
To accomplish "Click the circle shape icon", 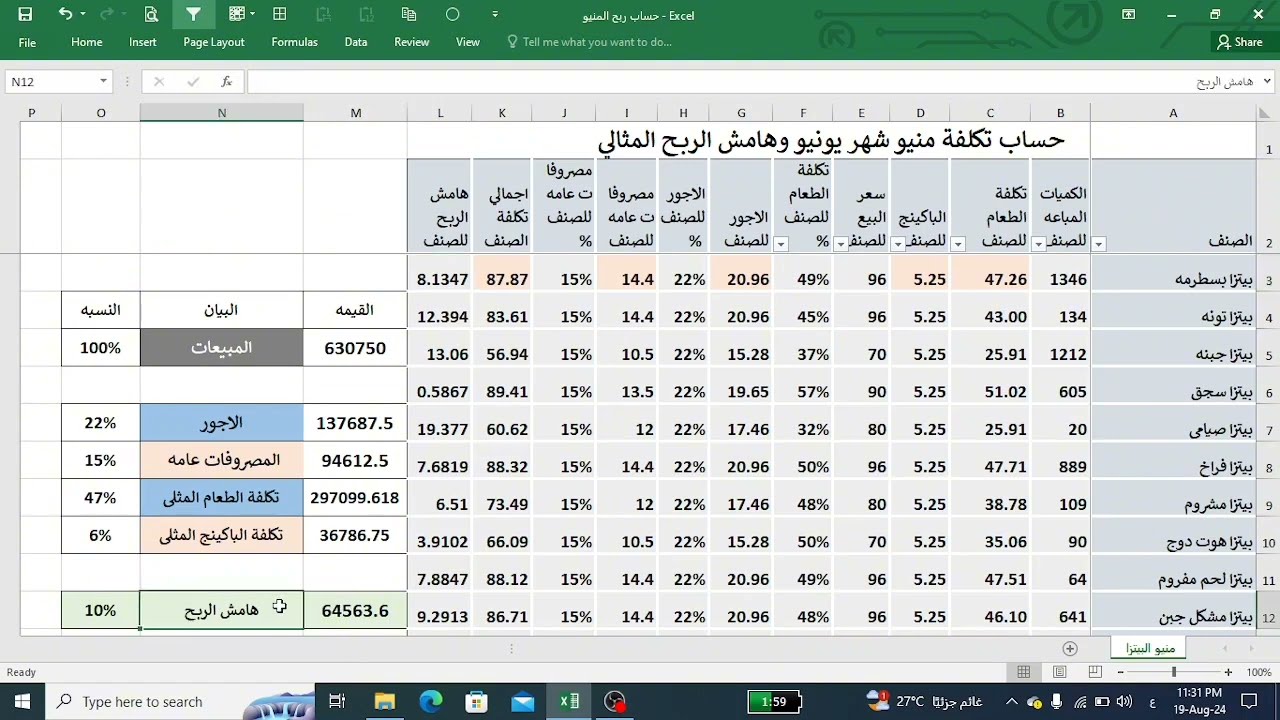I will coord(452,14).
